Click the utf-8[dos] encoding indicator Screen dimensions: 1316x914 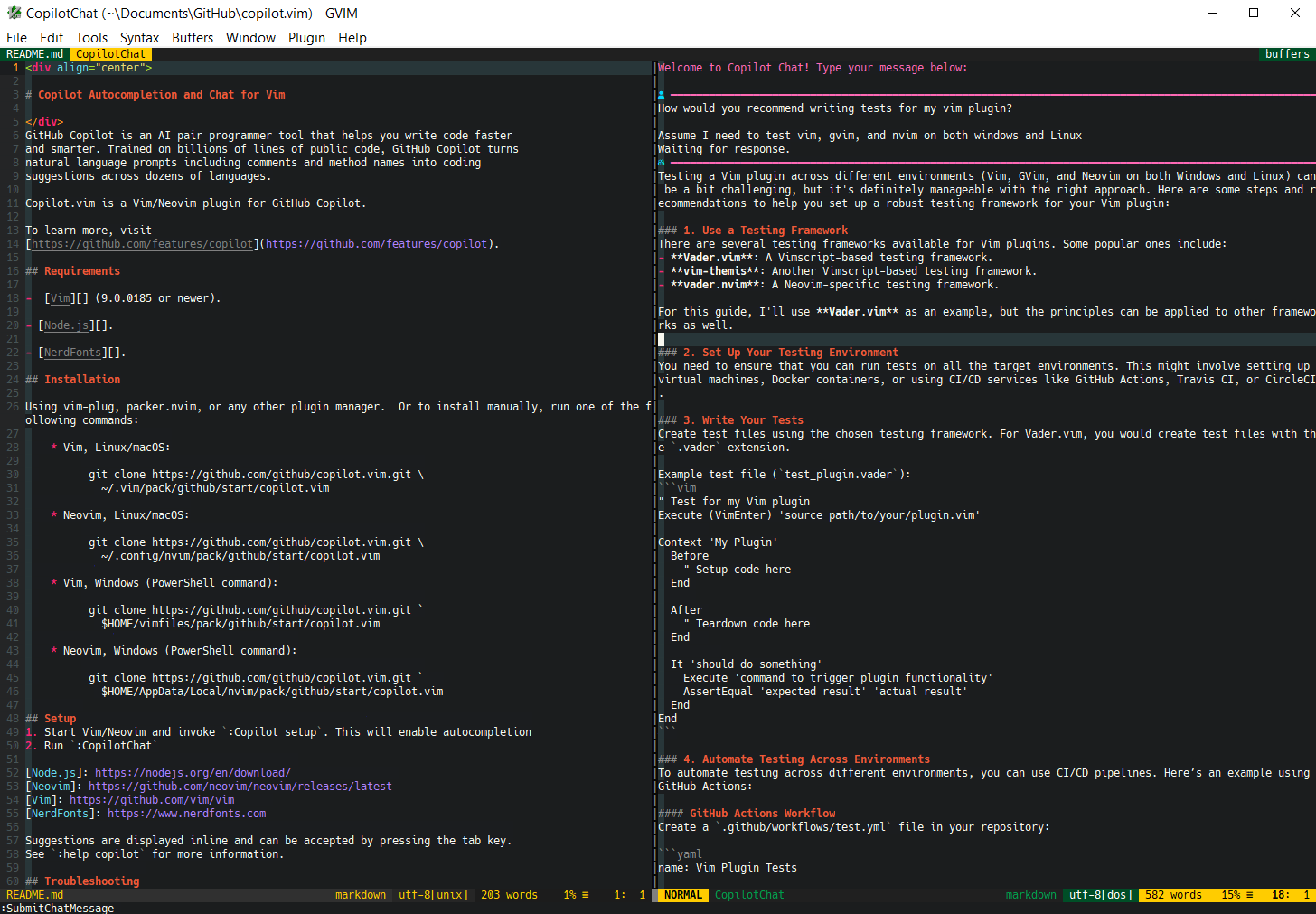point(1101,895)
